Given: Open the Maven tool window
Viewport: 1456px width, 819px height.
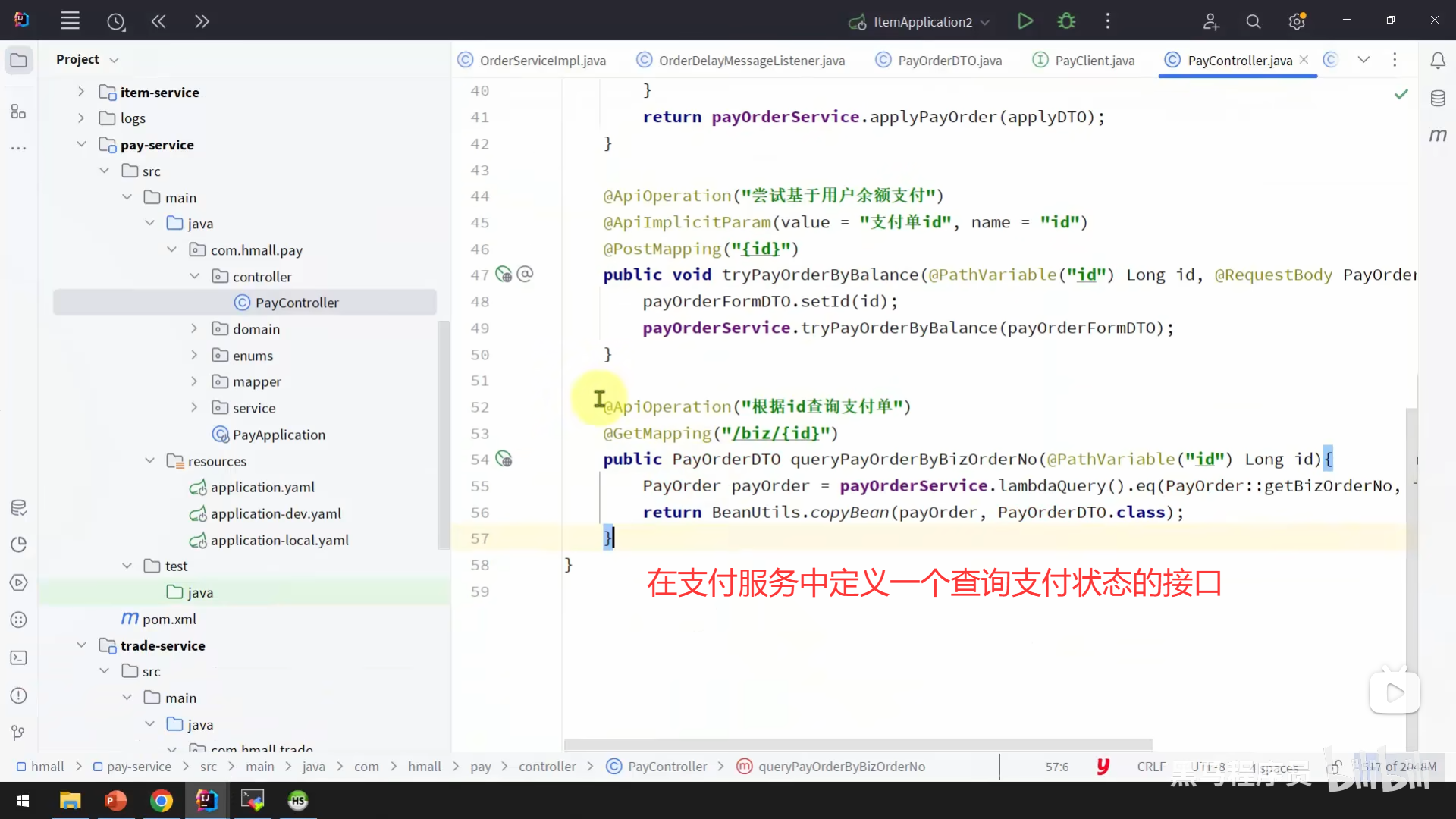Looking at the screenshot, I should [x=1437, y=136].
